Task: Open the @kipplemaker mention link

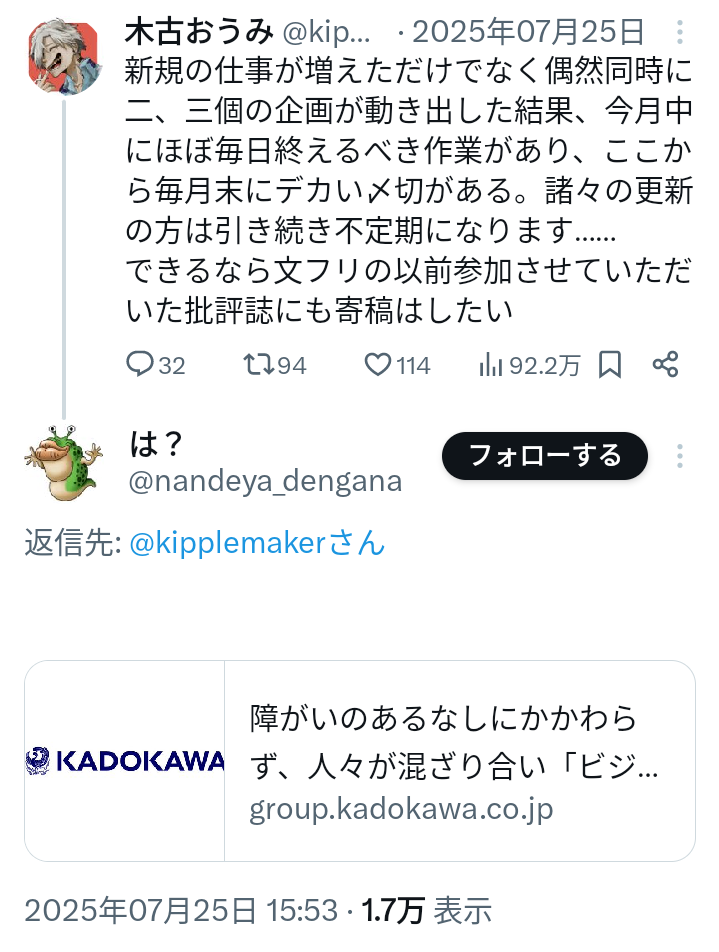Action: click(x=257, y=543)
